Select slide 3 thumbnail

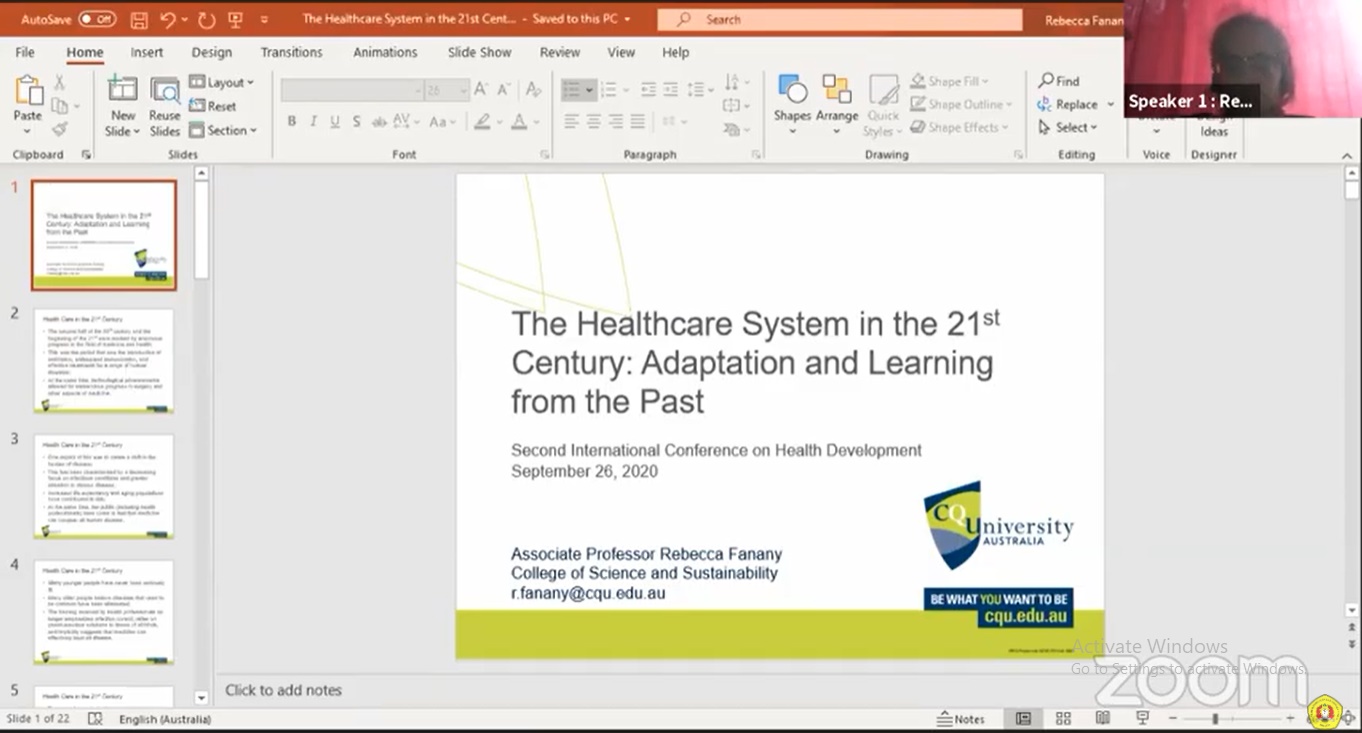(x=104, y=486)
